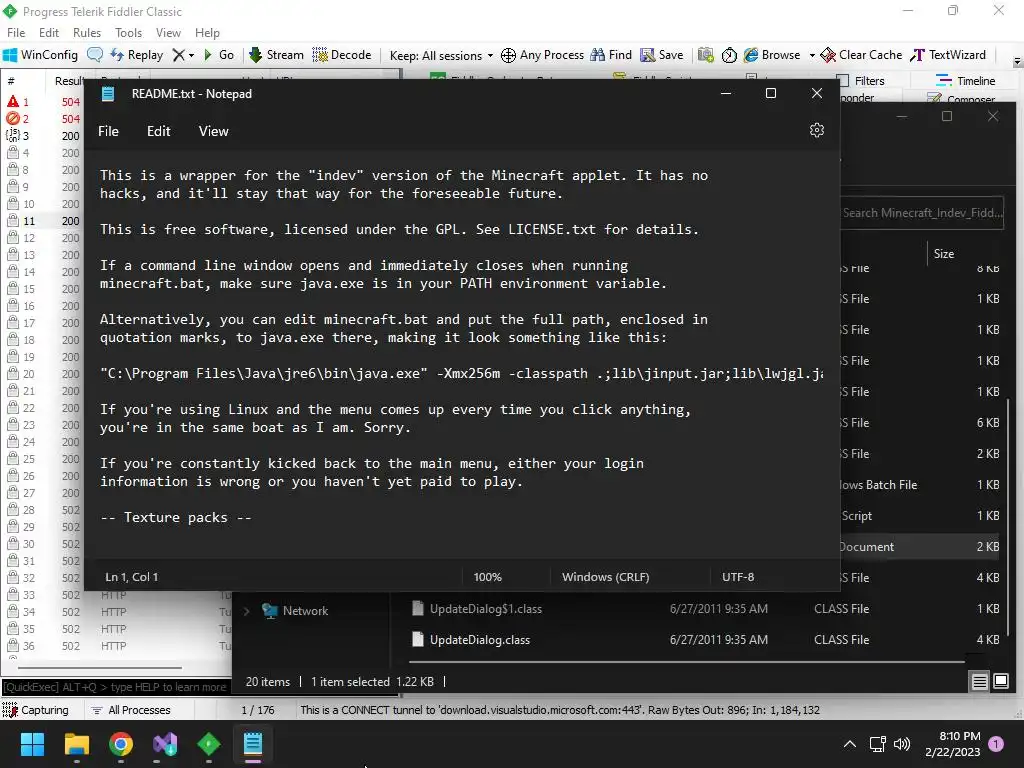Viewport: 1024px width, 768px height.
Task: Expand the Network tree node
Action: [x=247, y=611]
